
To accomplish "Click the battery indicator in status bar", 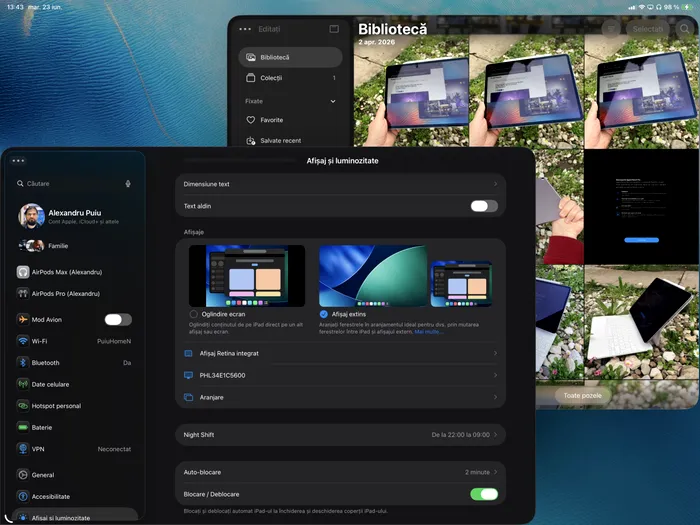I will coord(687,7).
